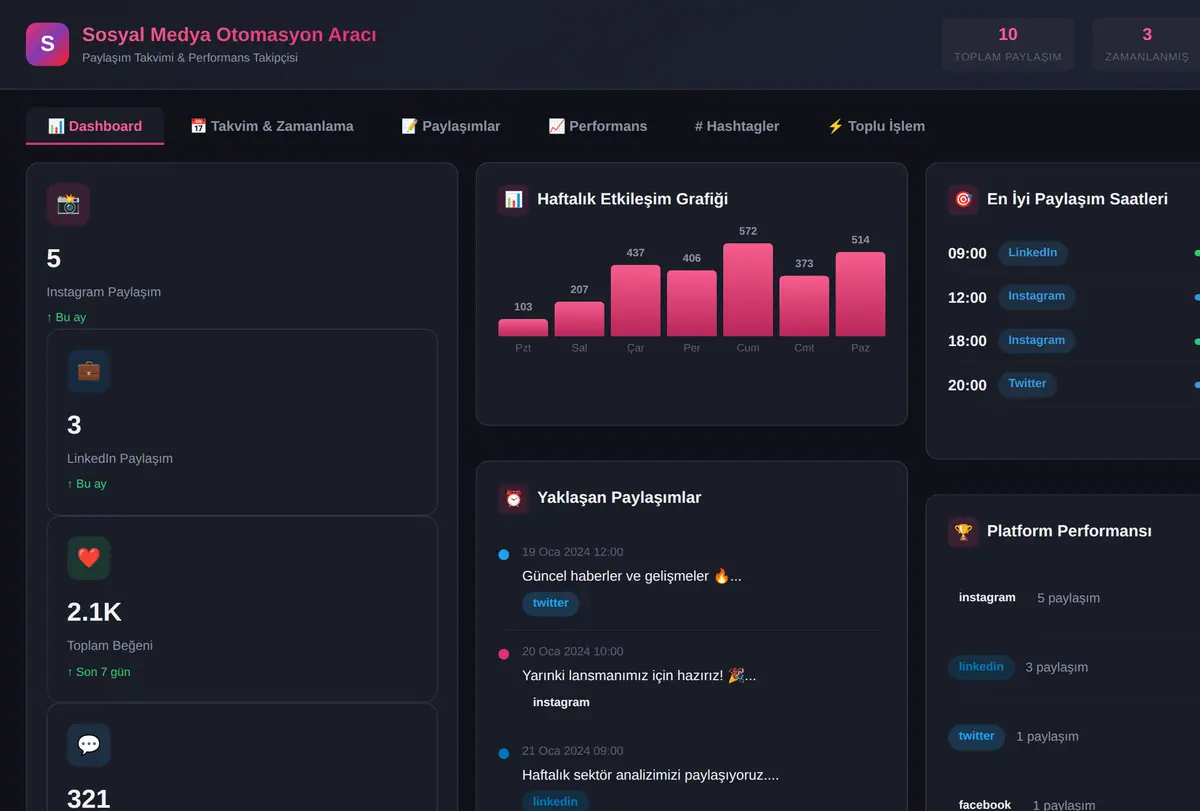Click the Cum bar showing 572
This screenshot has width=1200, height=811.
point(748,290)
